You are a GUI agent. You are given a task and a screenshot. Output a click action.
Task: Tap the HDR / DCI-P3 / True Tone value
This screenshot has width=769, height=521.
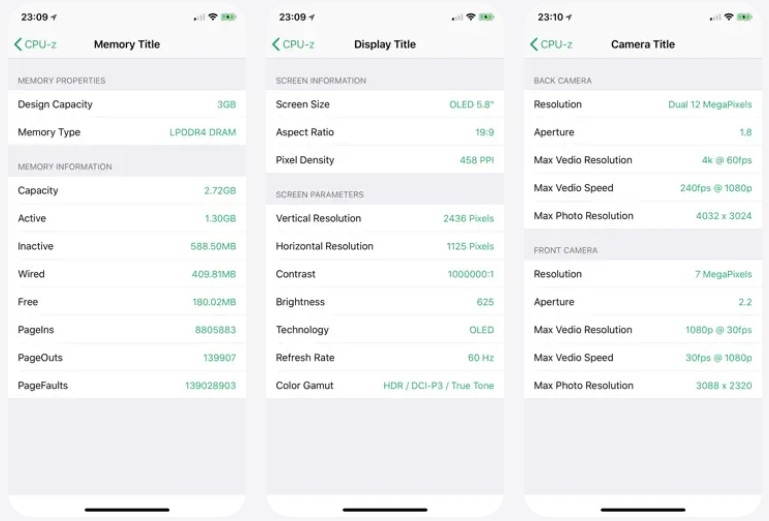[438, 386]
